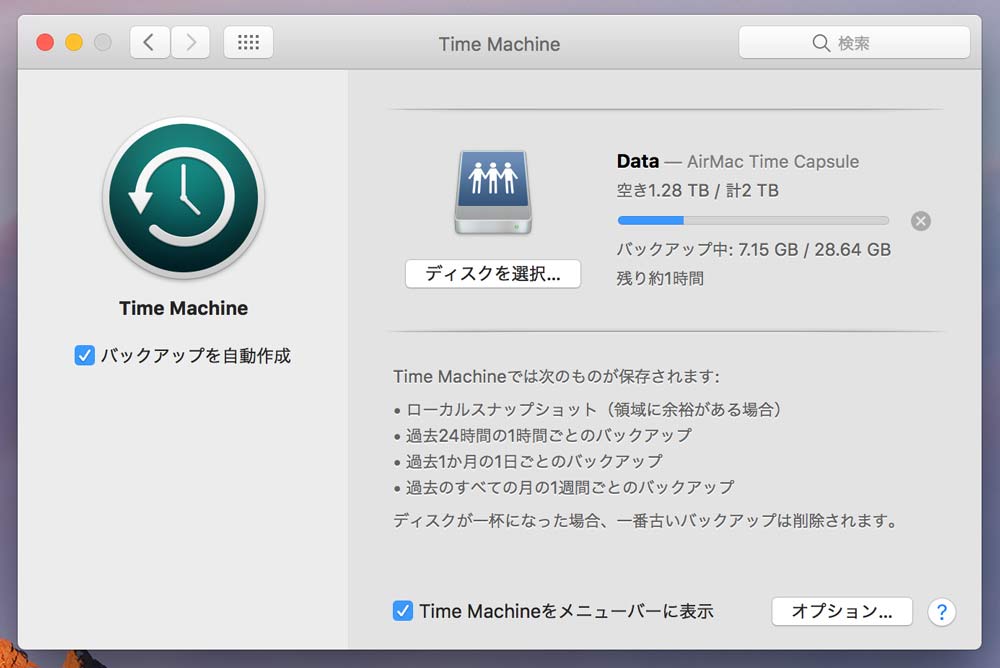This screenshot has height=668, width=1000.
Task: Click the Time Machine window title
Action: pyautogui.click(x=499, y=44)
